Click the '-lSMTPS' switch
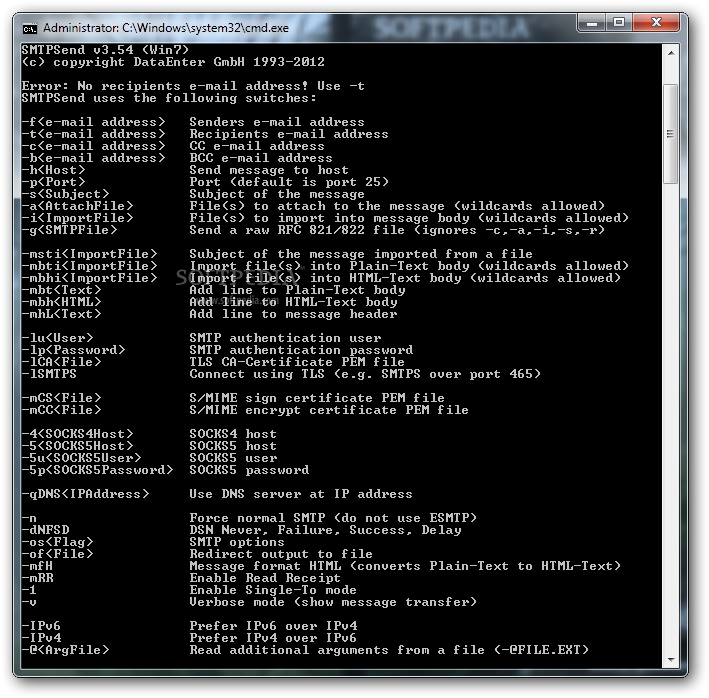The height and width of the screenshot is (698, 709). (x=49, y=374)
